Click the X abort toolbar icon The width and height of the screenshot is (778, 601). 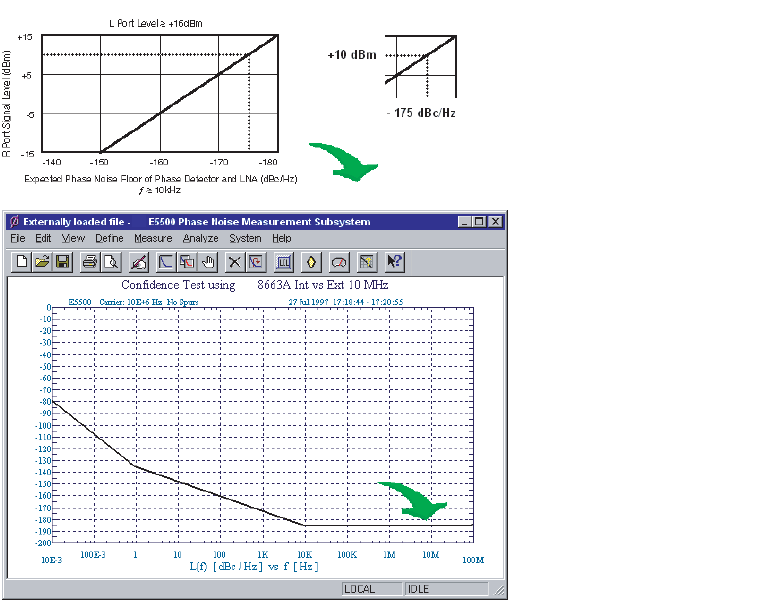234,262
